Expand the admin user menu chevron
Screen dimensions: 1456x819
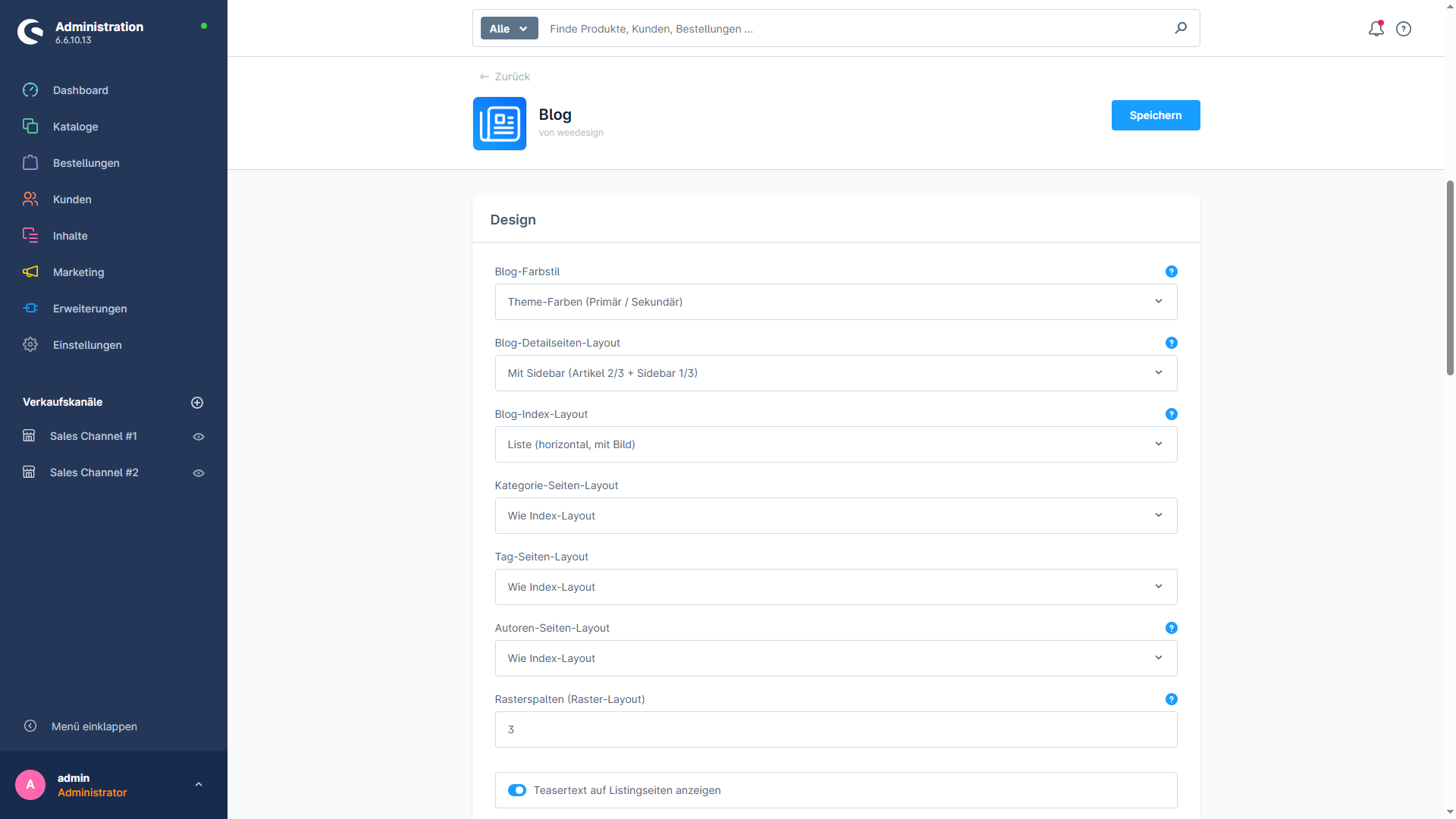[199, 785]
